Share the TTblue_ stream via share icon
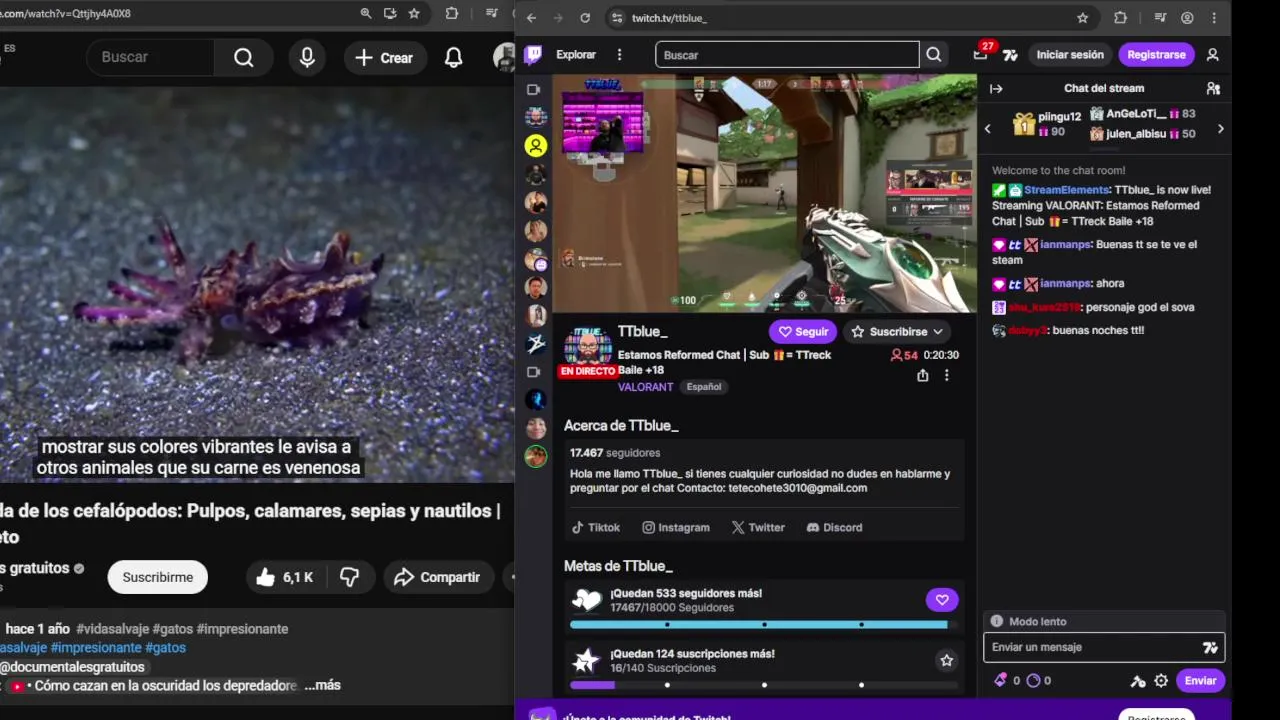This screenshot has height=720, width=1280. tap(922, 375)
